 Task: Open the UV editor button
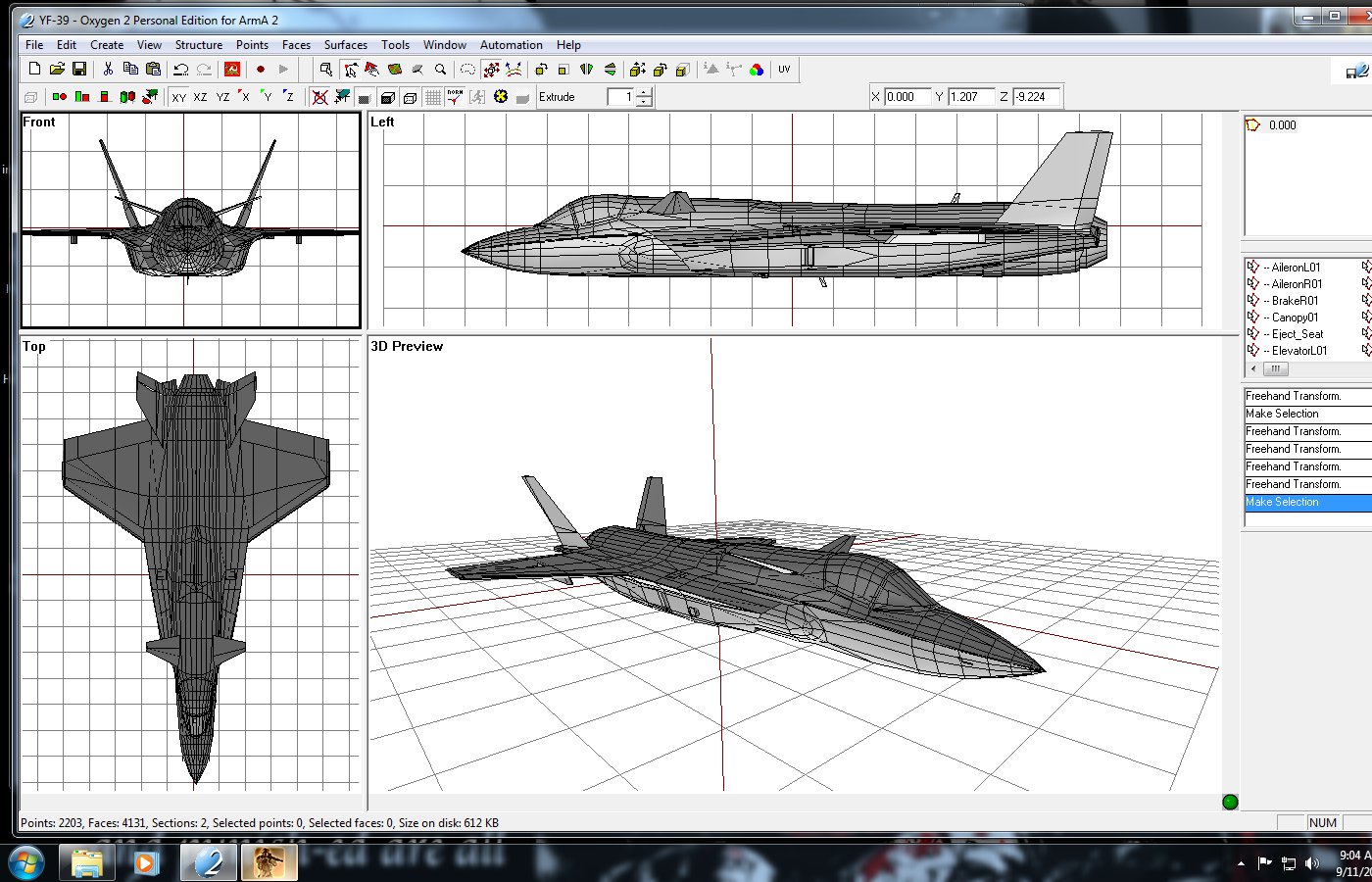click(784, 70)
